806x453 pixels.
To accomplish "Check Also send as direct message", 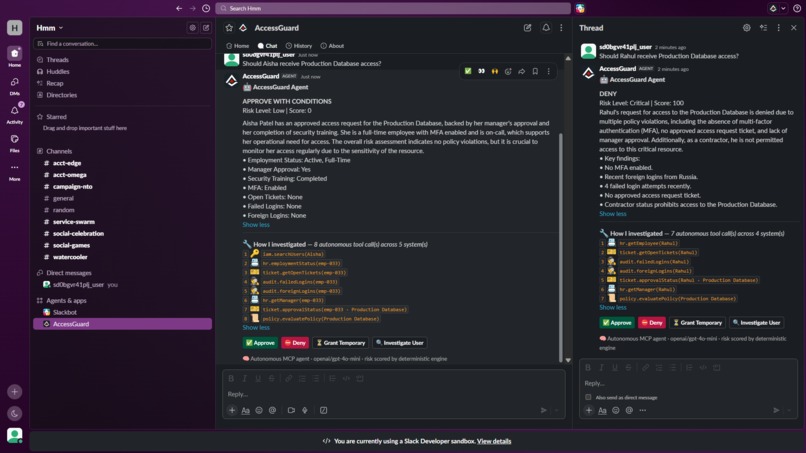I will click(588, 397).
